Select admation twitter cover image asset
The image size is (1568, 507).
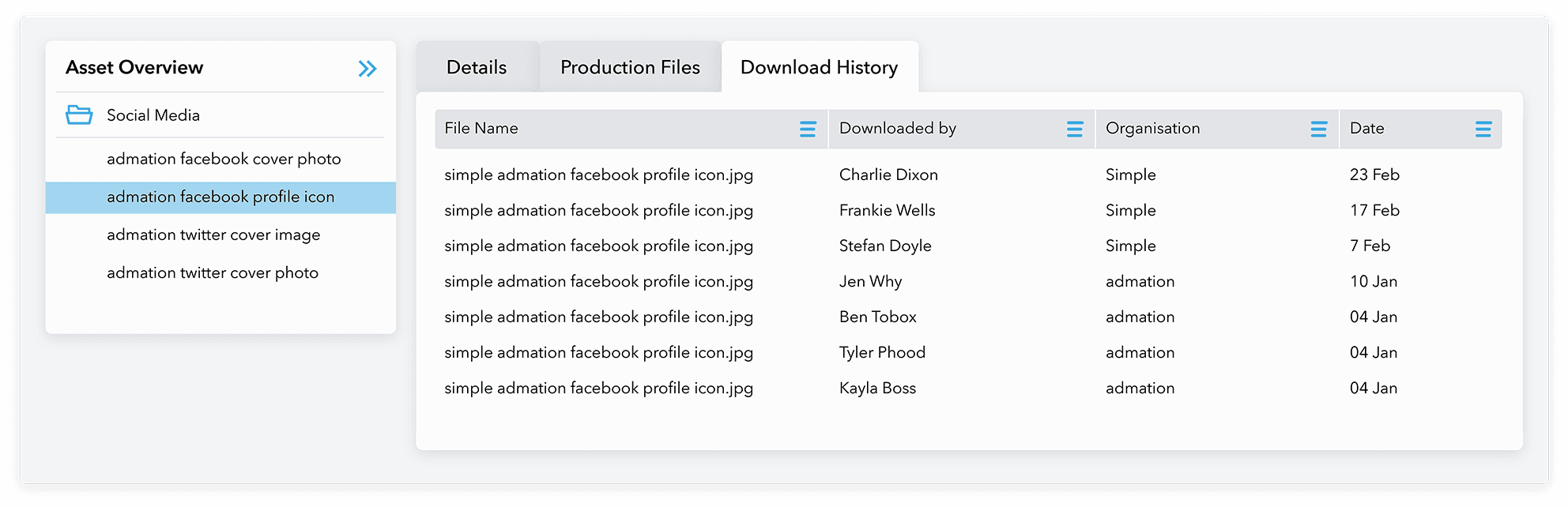point(213,235)
